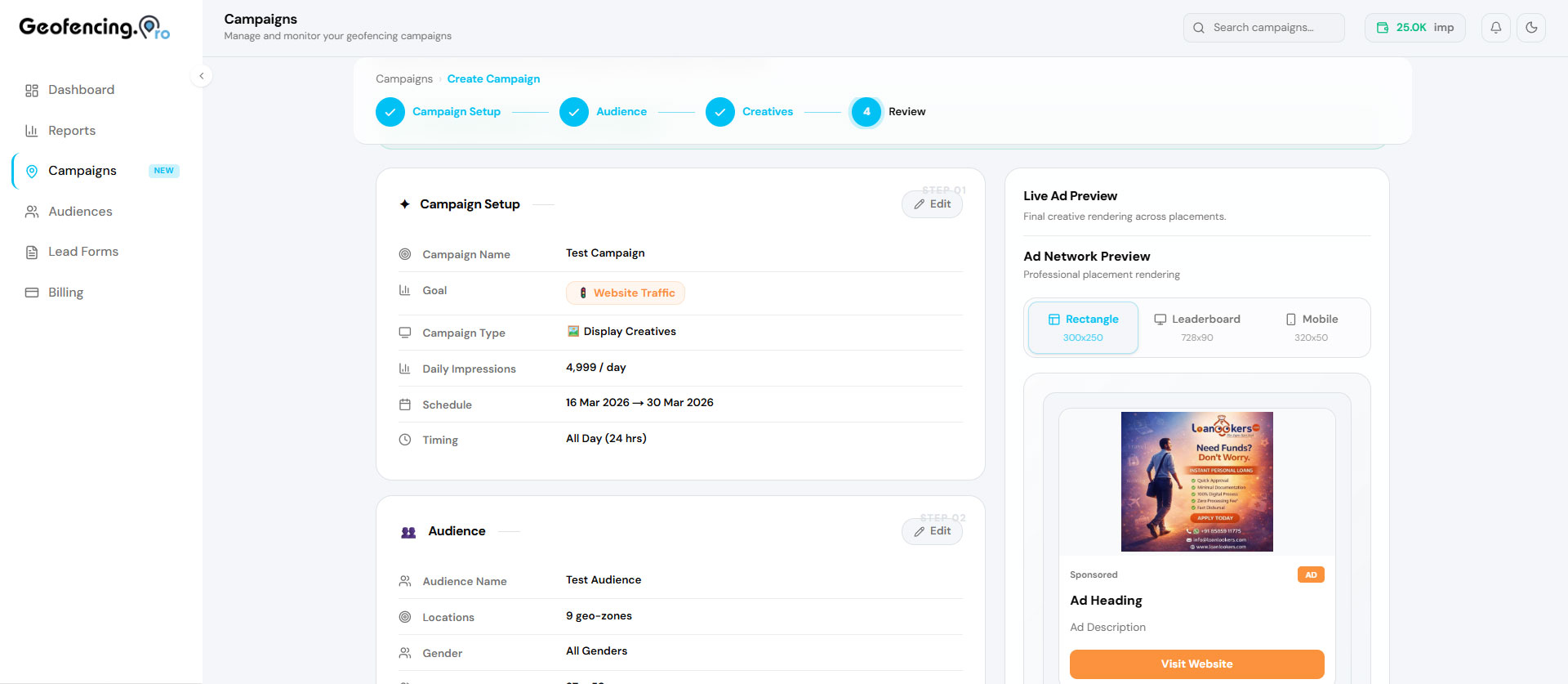Click the Lead Forms document icon

click(x=32, y=252)
